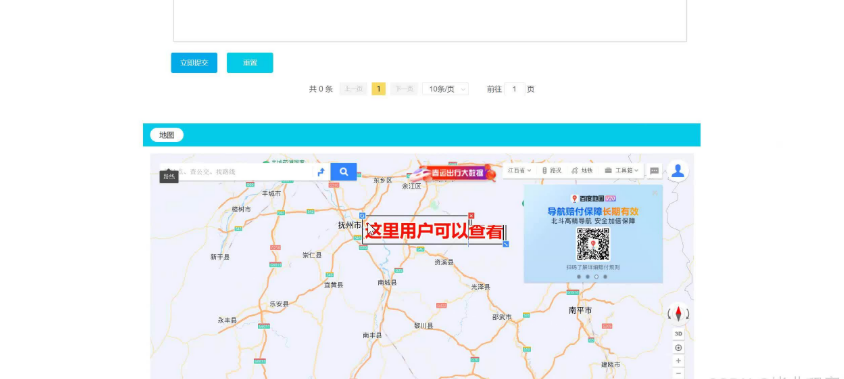Open the 江西省 region dropdown

[519, 171]
